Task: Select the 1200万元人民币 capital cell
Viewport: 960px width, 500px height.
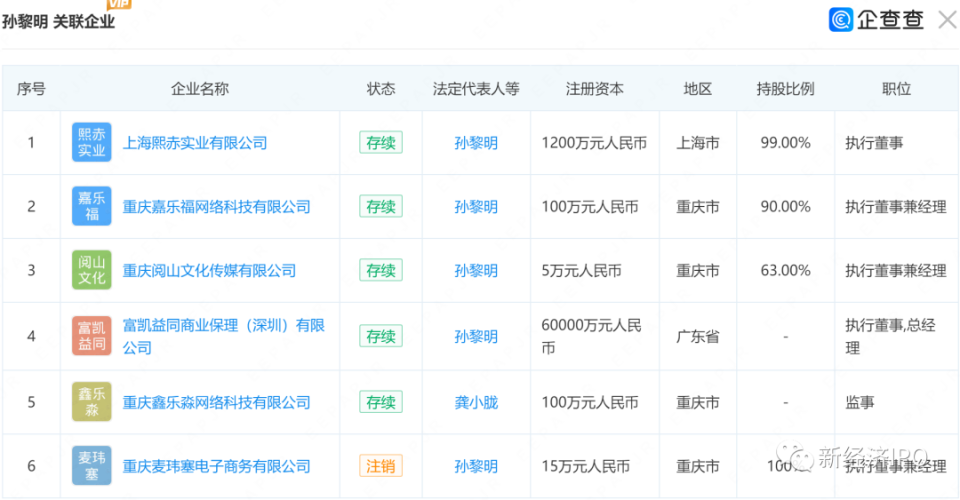Action: point(594,143)
